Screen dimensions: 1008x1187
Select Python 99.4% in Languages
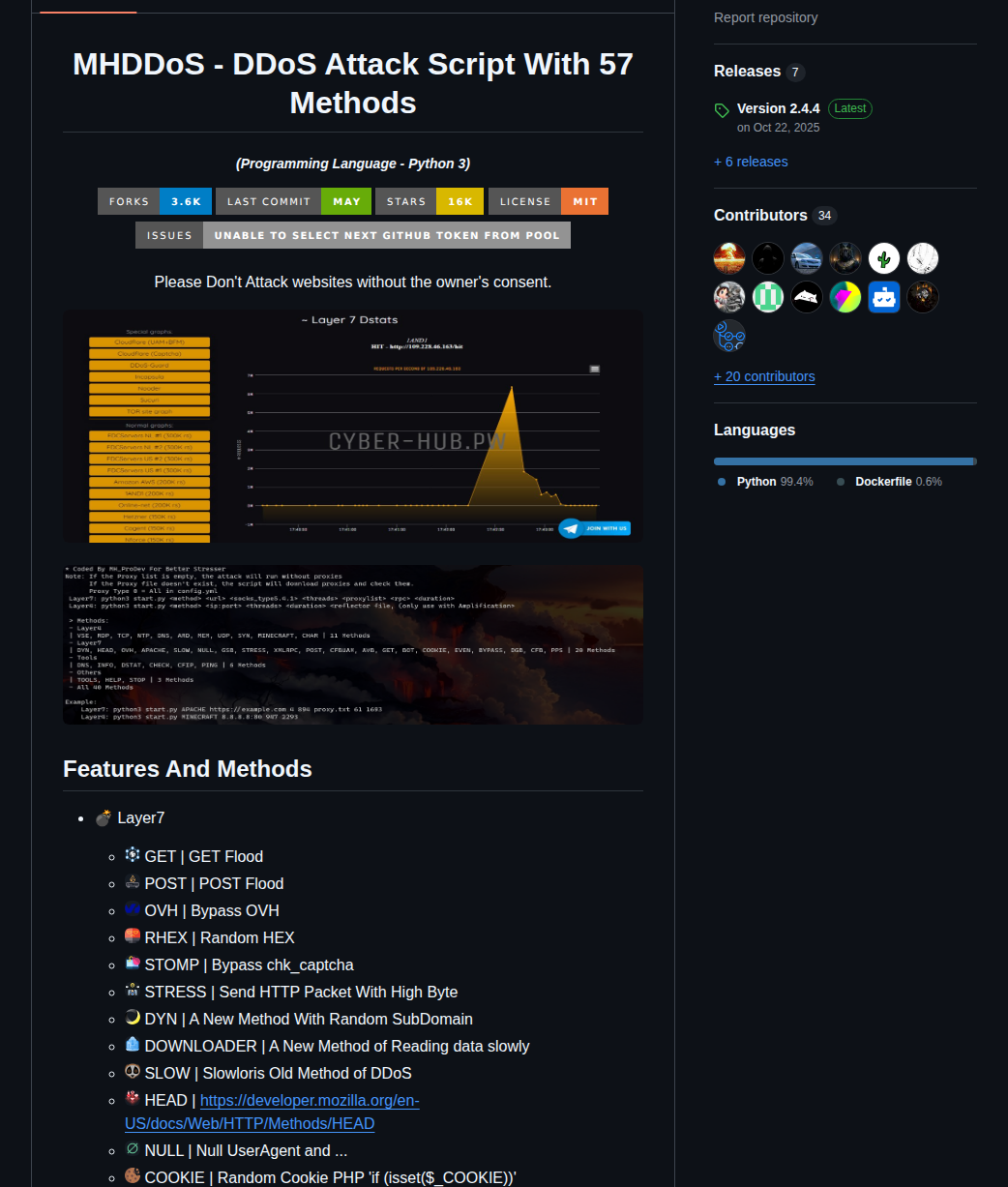(774, 482)
